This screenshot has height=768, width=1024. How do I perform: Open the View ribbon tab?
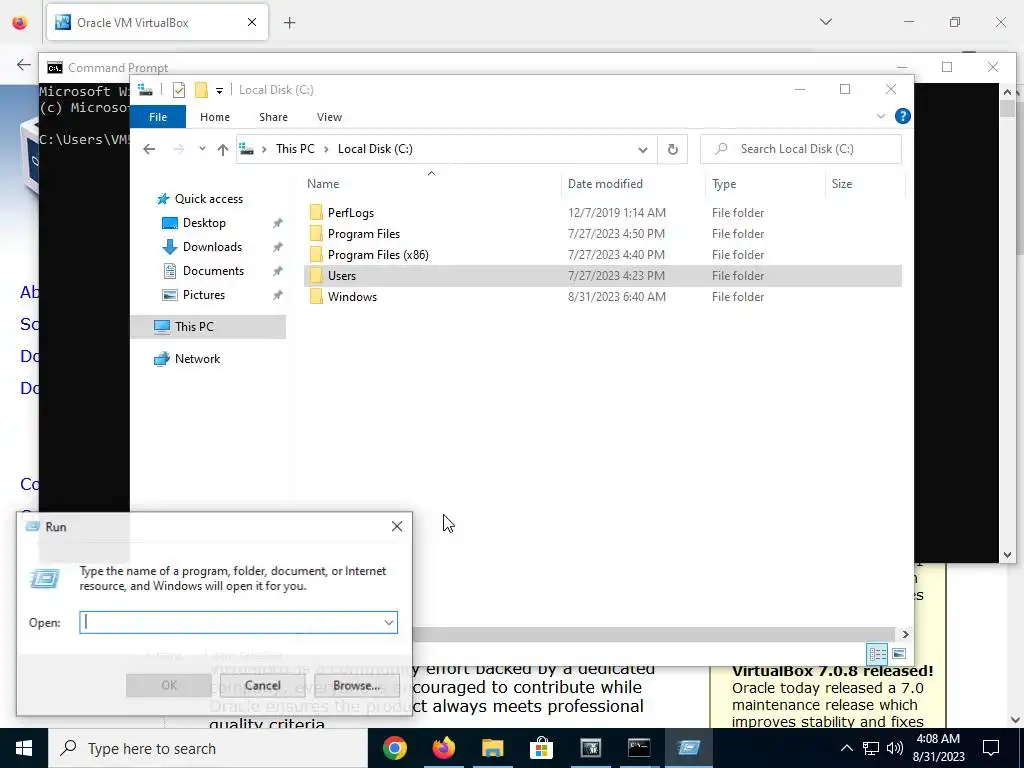point(329,117)
